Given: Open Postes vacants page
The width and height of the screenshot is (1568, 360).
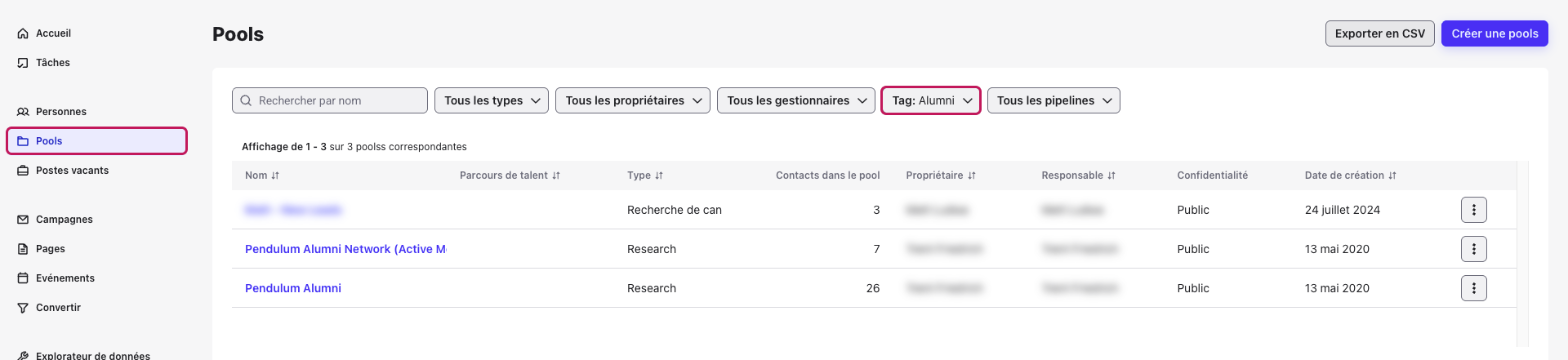Looking at the screenshot, I should click(x=72, y=170).
